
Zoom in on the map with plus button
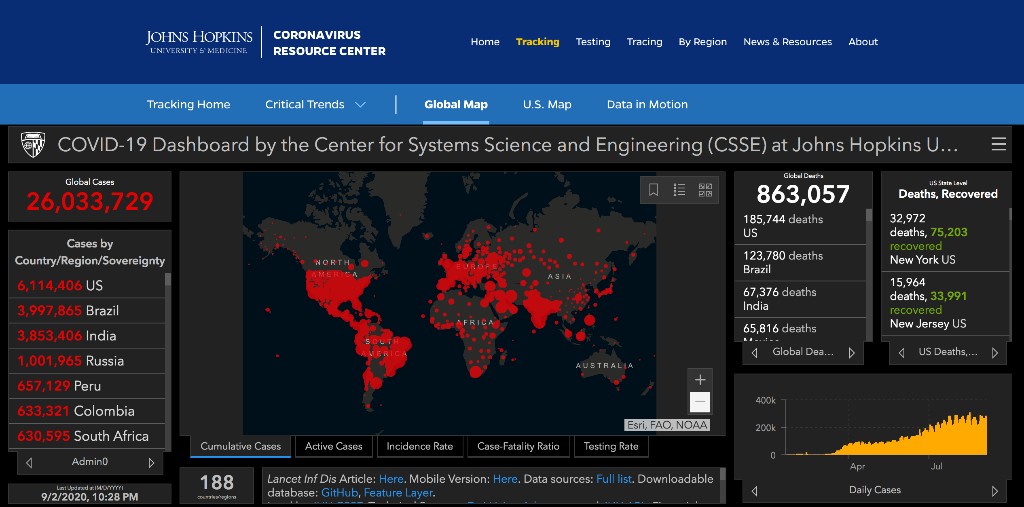pos(700,380)
